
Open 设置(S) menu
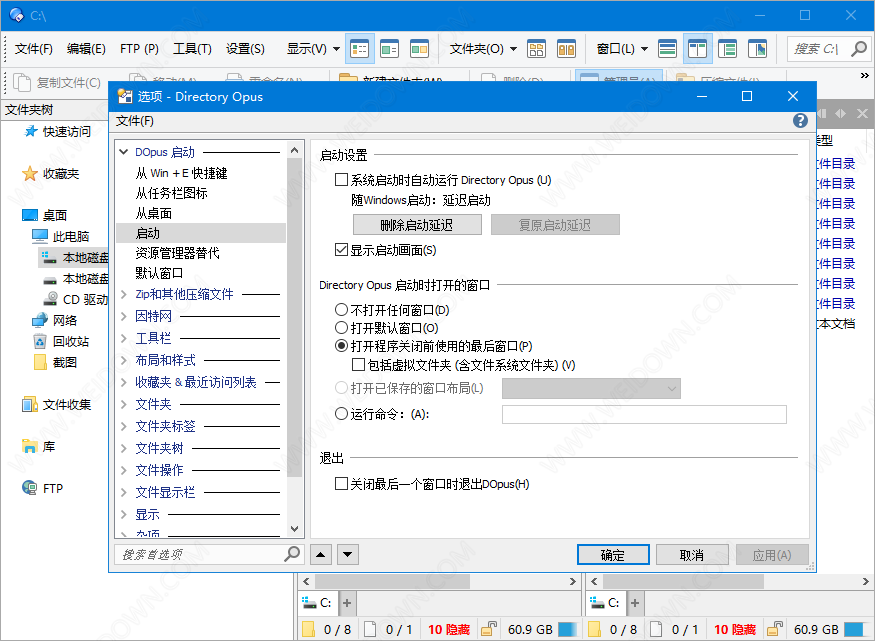point(245,49)
